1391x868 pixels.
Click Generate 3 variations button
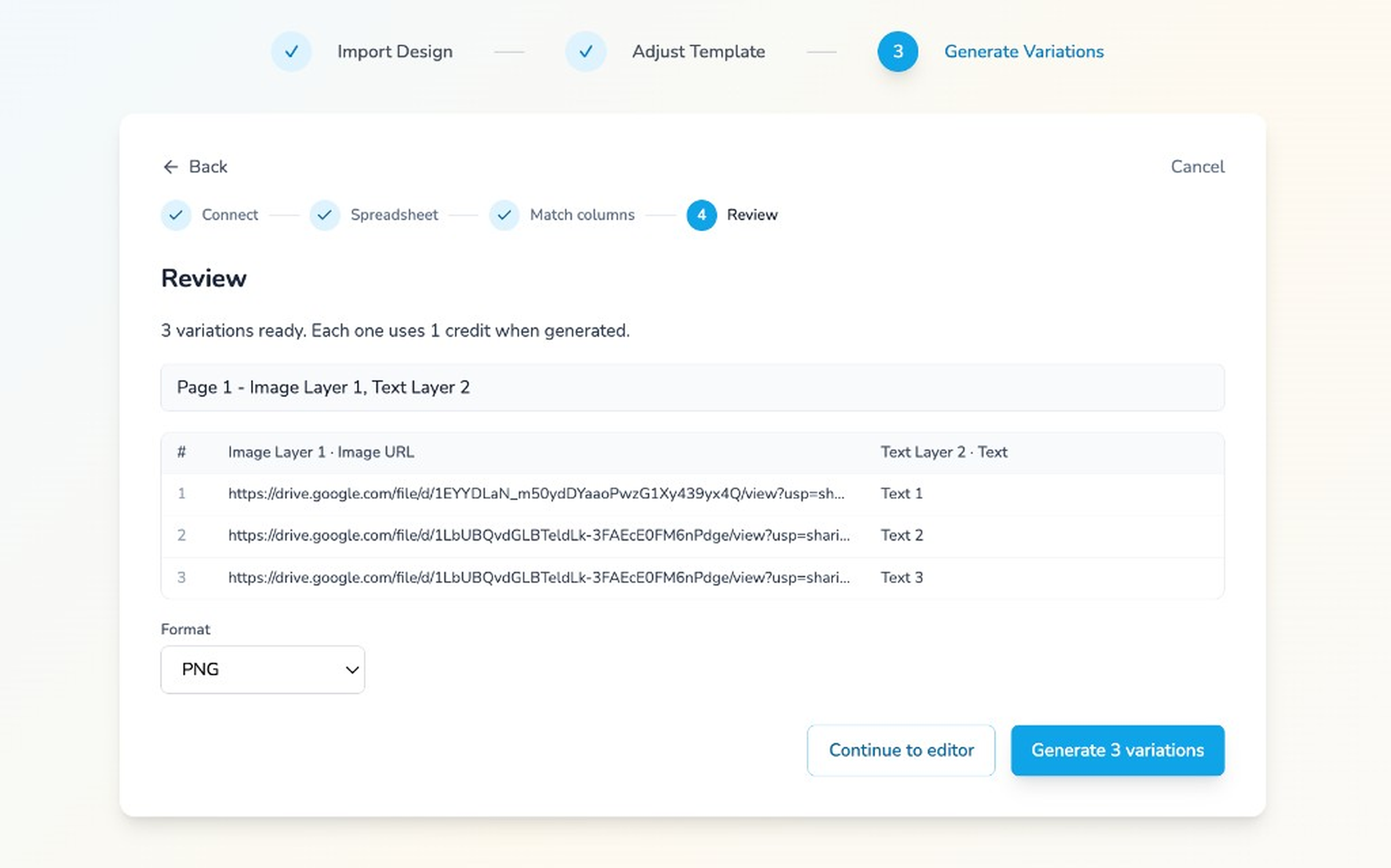1117,750
